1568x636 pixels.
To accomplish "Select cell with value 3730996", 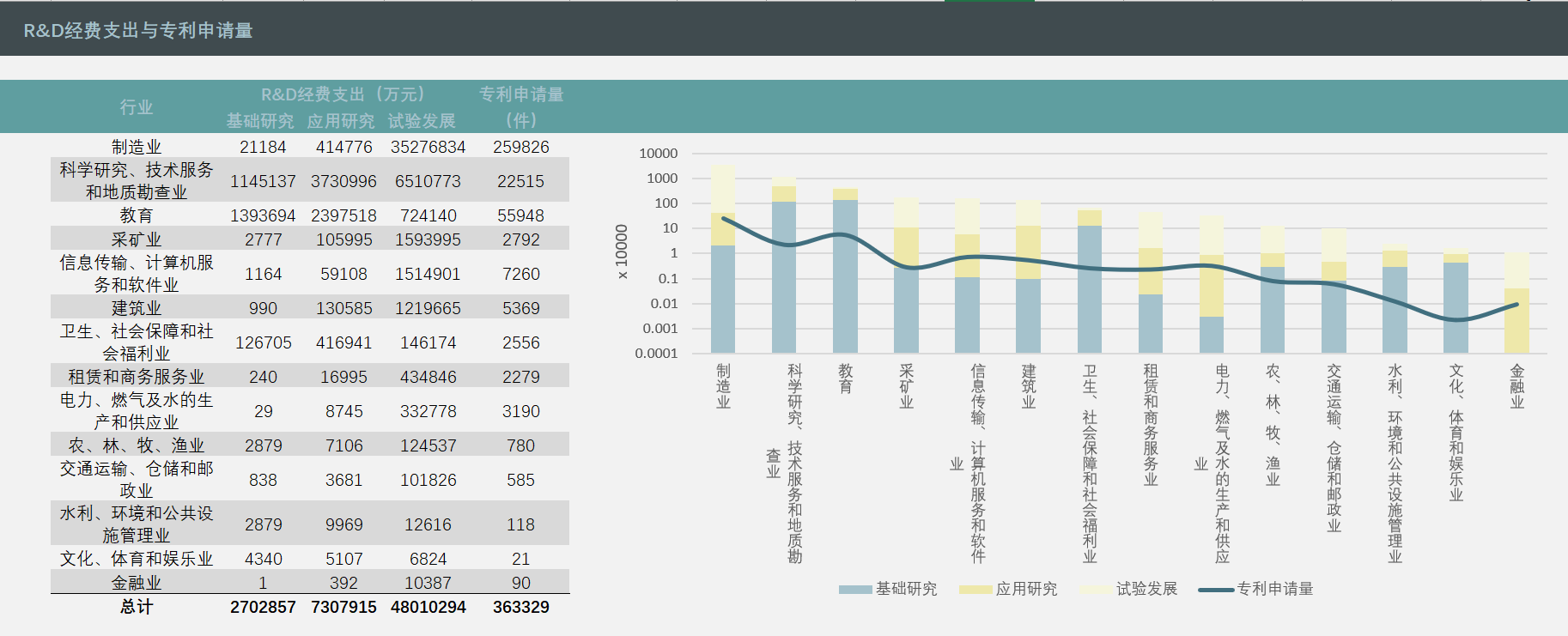I will 343,181.
